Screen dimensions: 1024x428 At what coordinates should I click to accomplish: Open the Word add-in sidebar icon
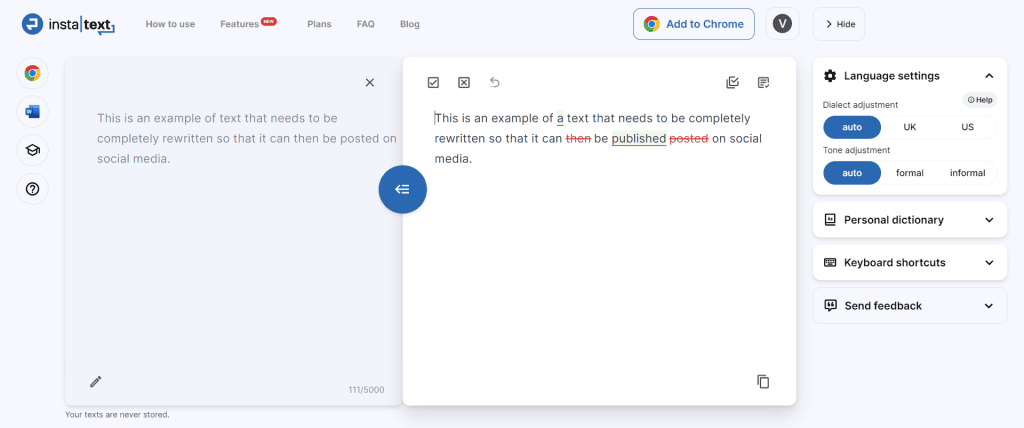[x=33, y=112]
